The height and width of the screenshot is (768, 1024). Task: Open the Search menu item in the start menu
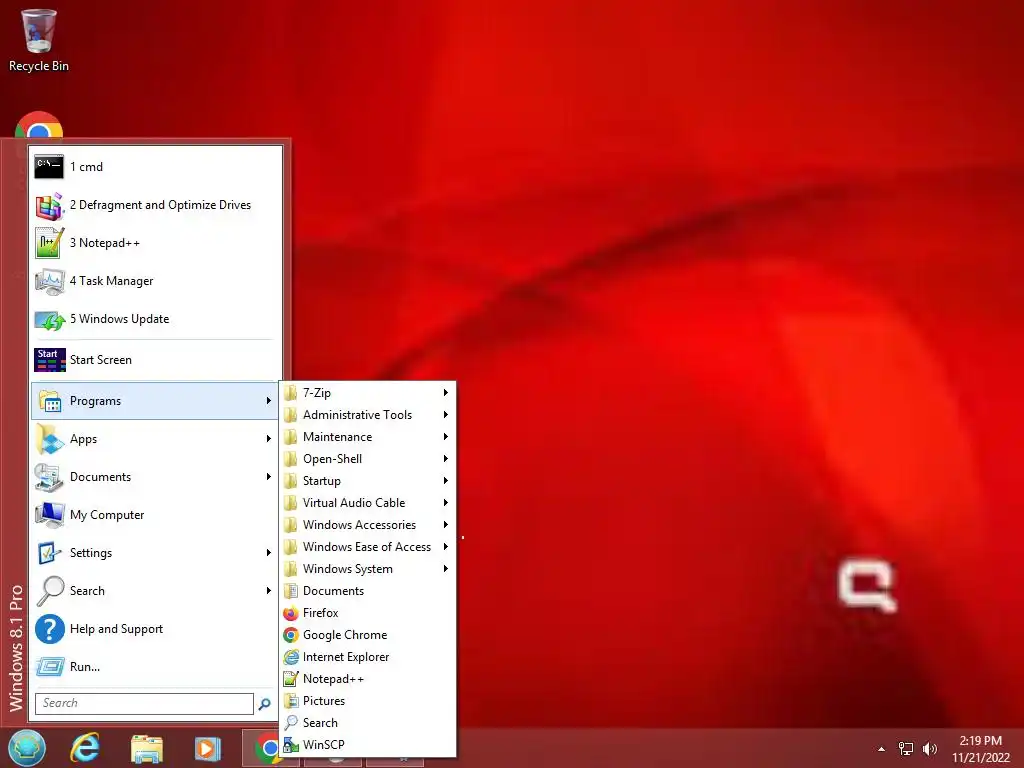155,591
